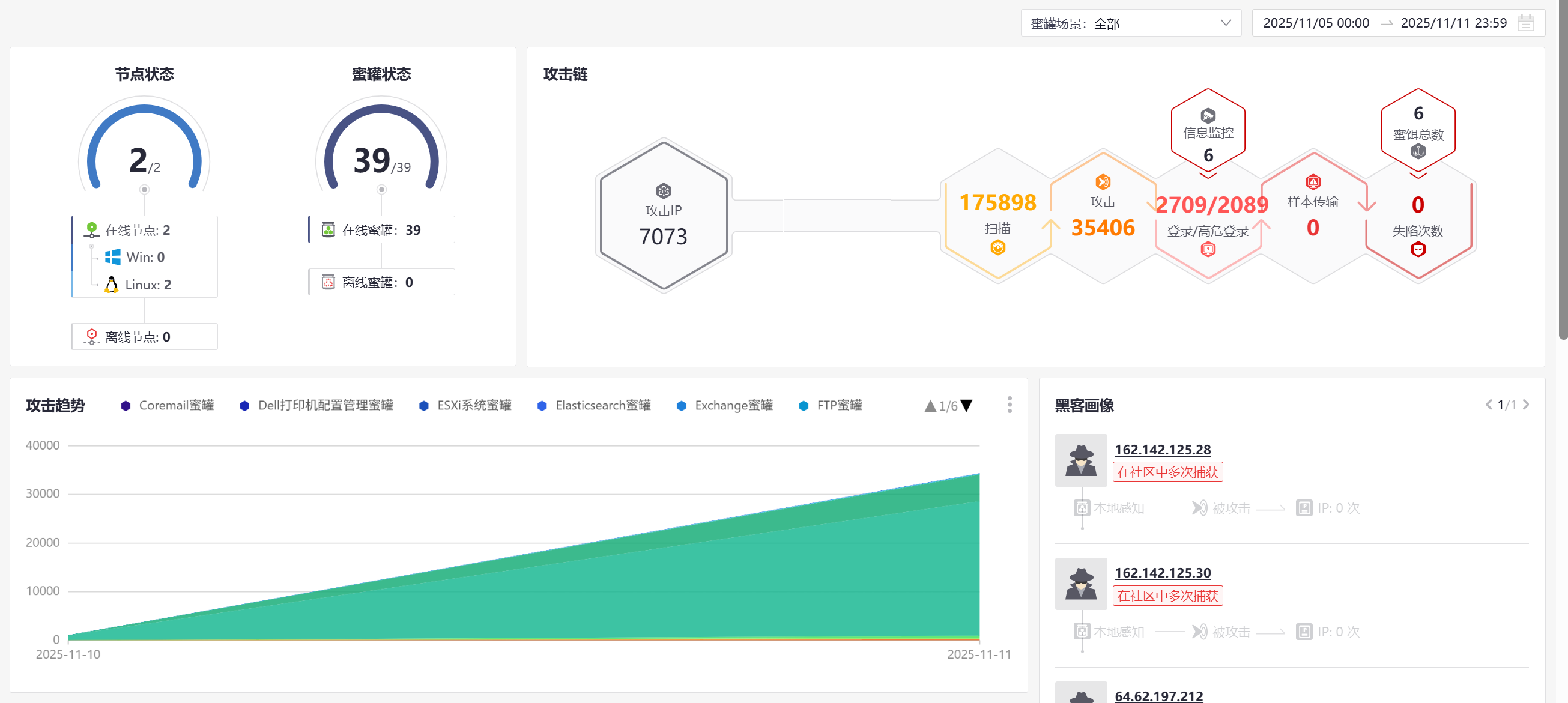Click the start date field 2025/11/05
Viewport: 1568px width, 703px height.
[x=1315, y=23]
